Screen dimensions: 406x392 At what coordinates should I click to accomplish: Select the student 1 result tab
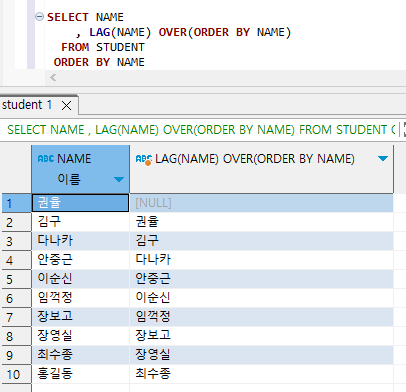tap(27, 105)
